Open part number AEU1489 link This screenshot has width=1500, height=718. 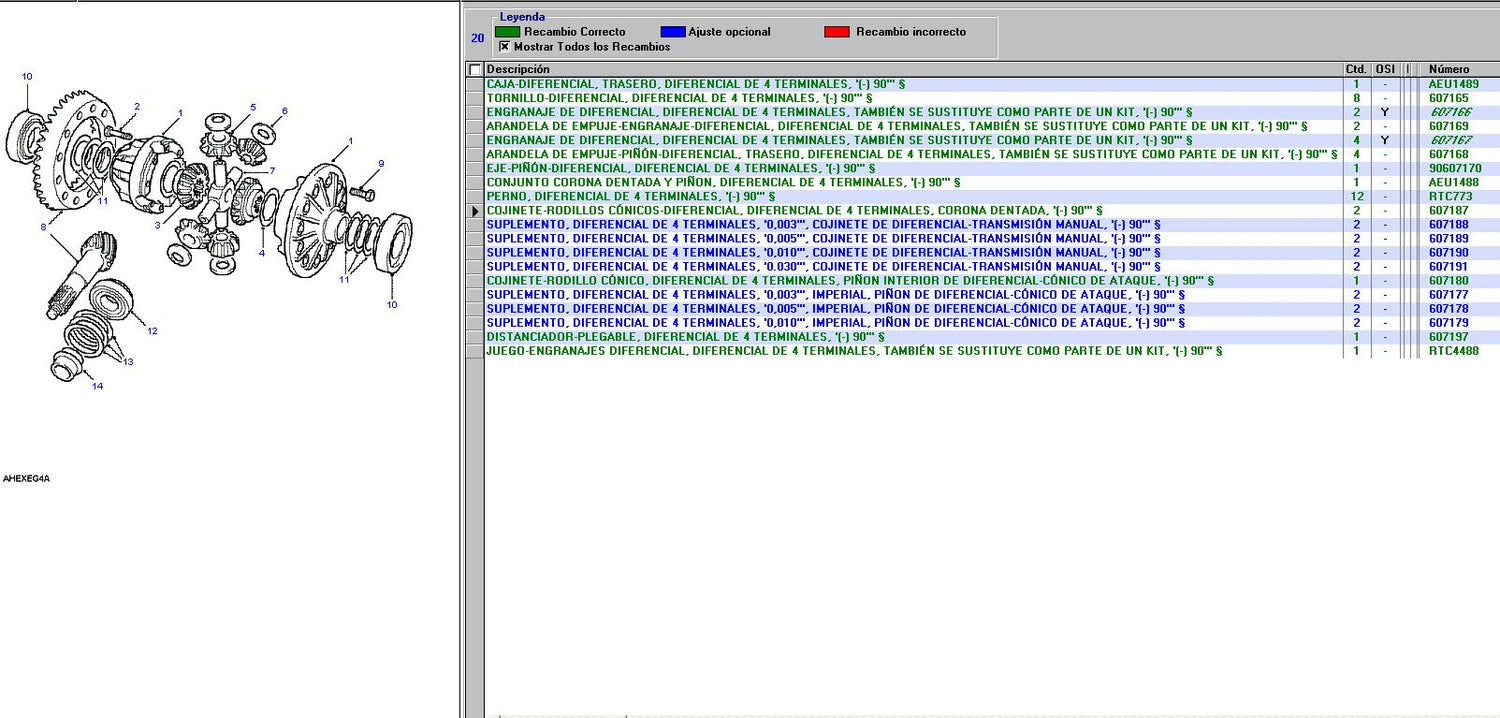[x=1453, y=85]
